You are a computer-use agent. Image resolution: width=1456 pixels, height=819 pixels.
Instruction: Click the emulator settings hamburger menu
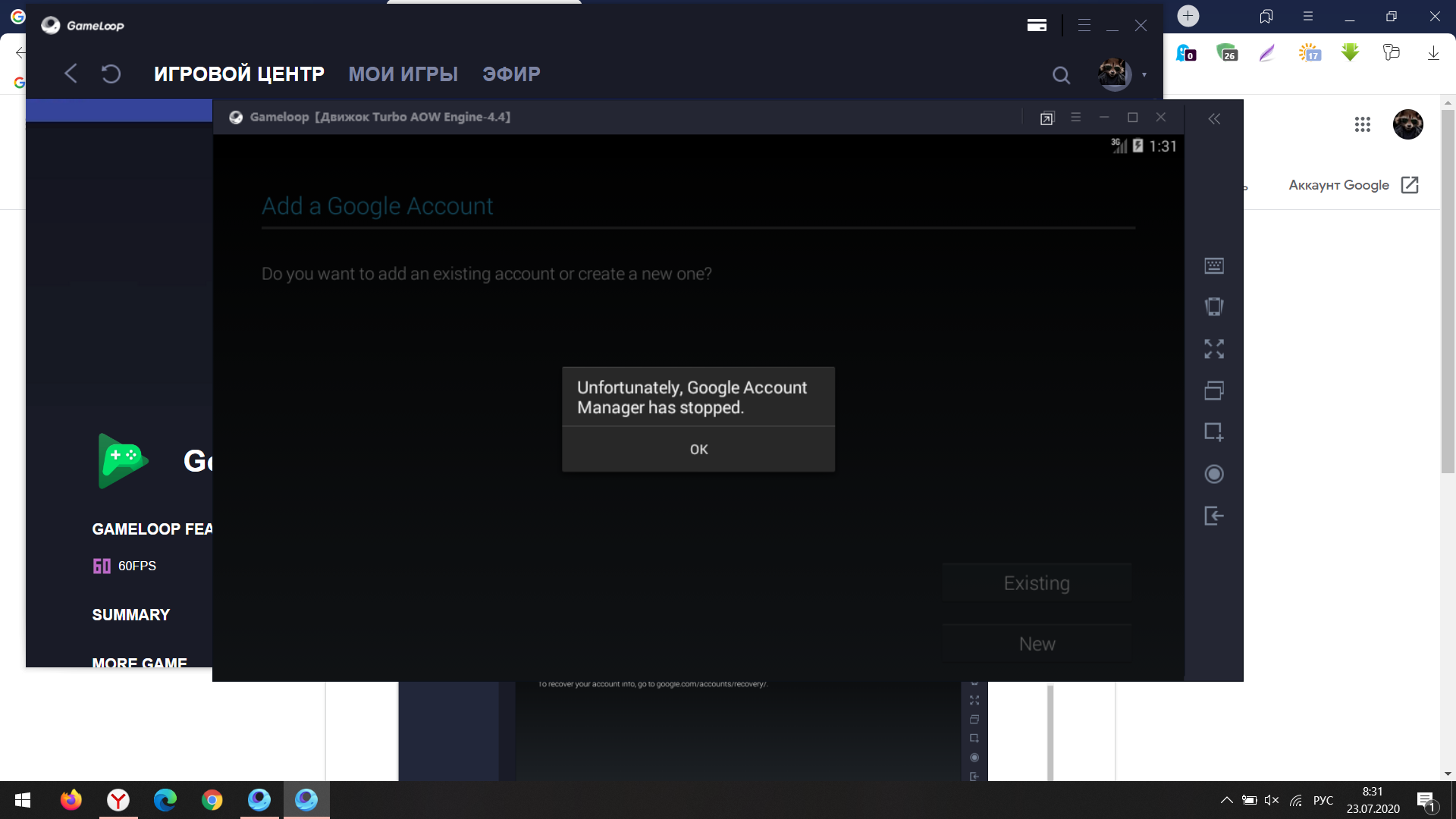1075,117
